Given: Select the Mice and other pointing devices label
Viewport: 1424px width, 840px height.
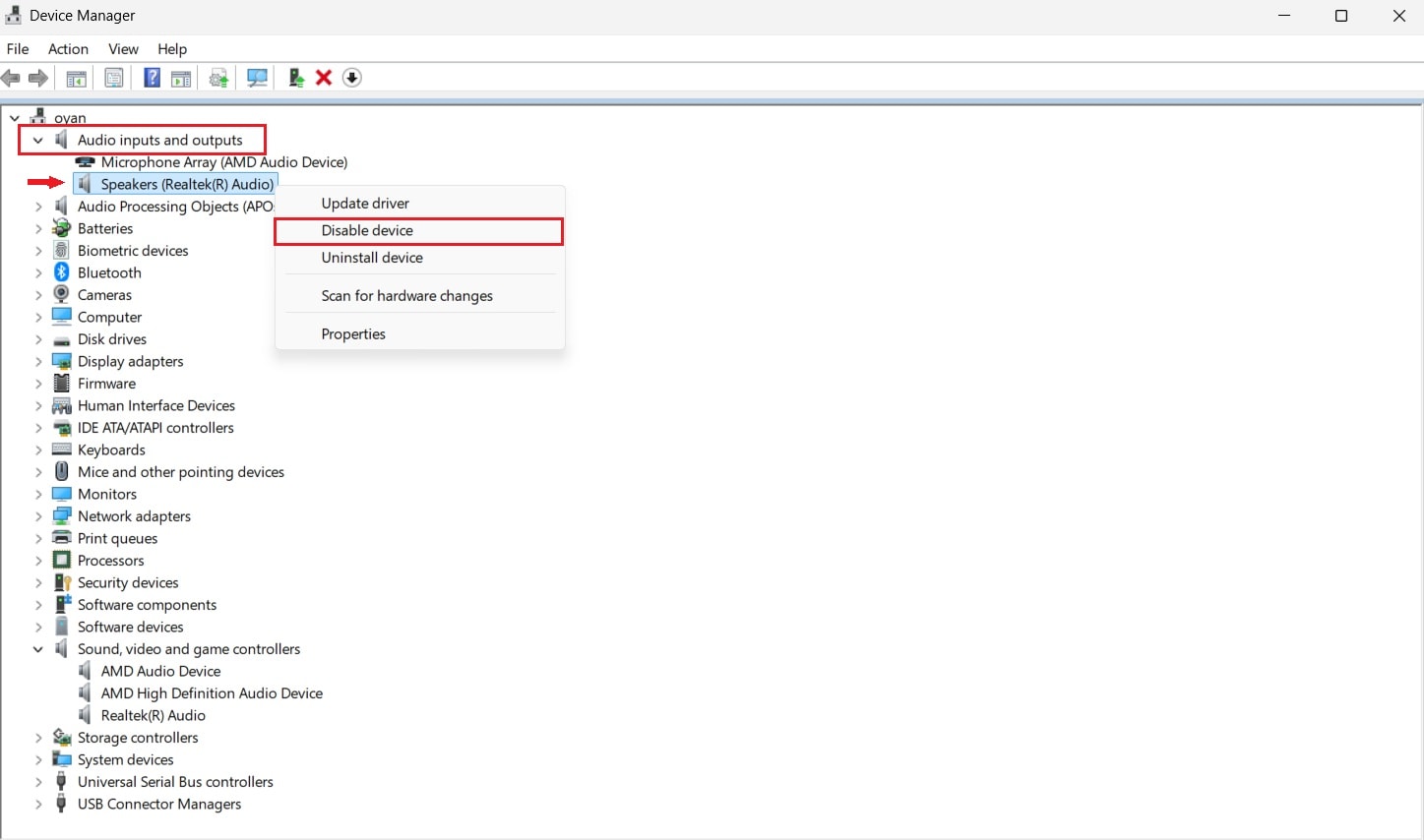Looking at the screenshot, I should (181, 472).
